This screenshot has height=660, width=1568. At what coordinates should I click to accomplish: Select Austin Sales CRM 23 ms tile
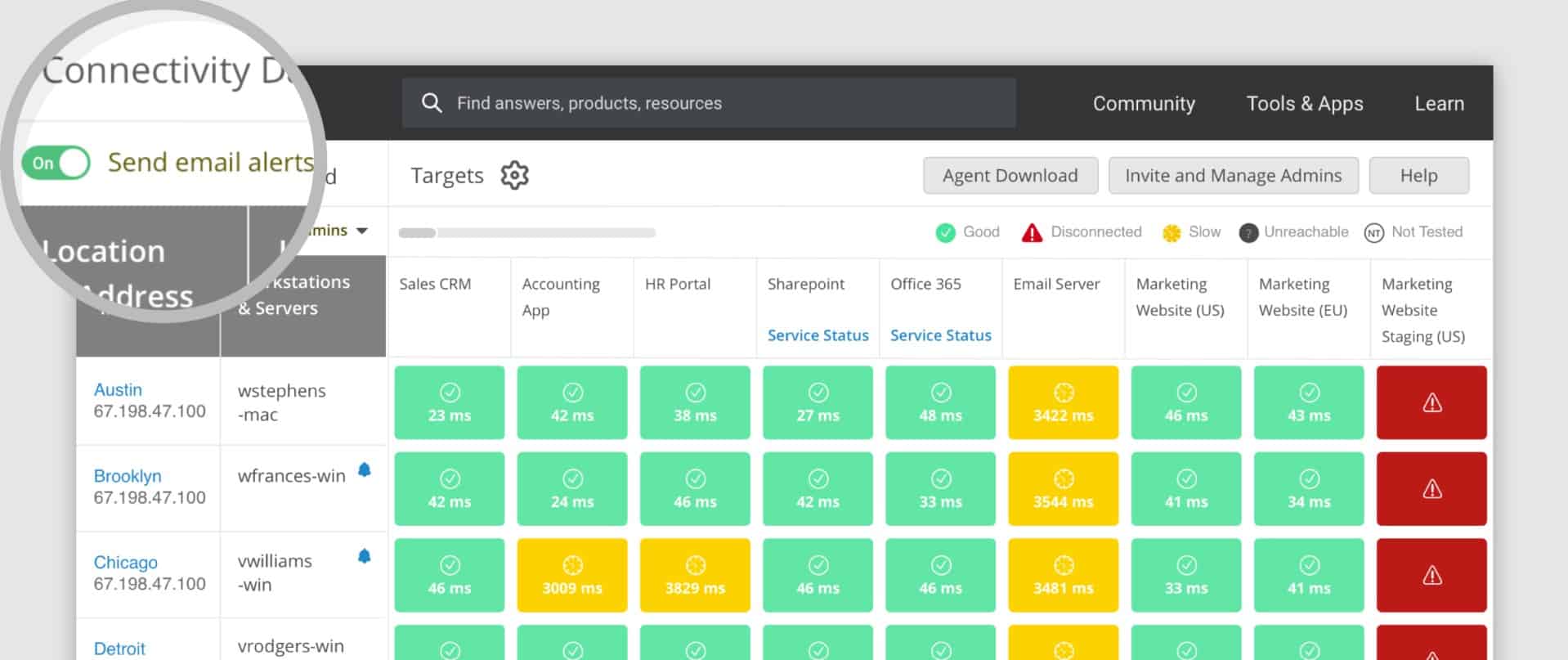[450, 402]
